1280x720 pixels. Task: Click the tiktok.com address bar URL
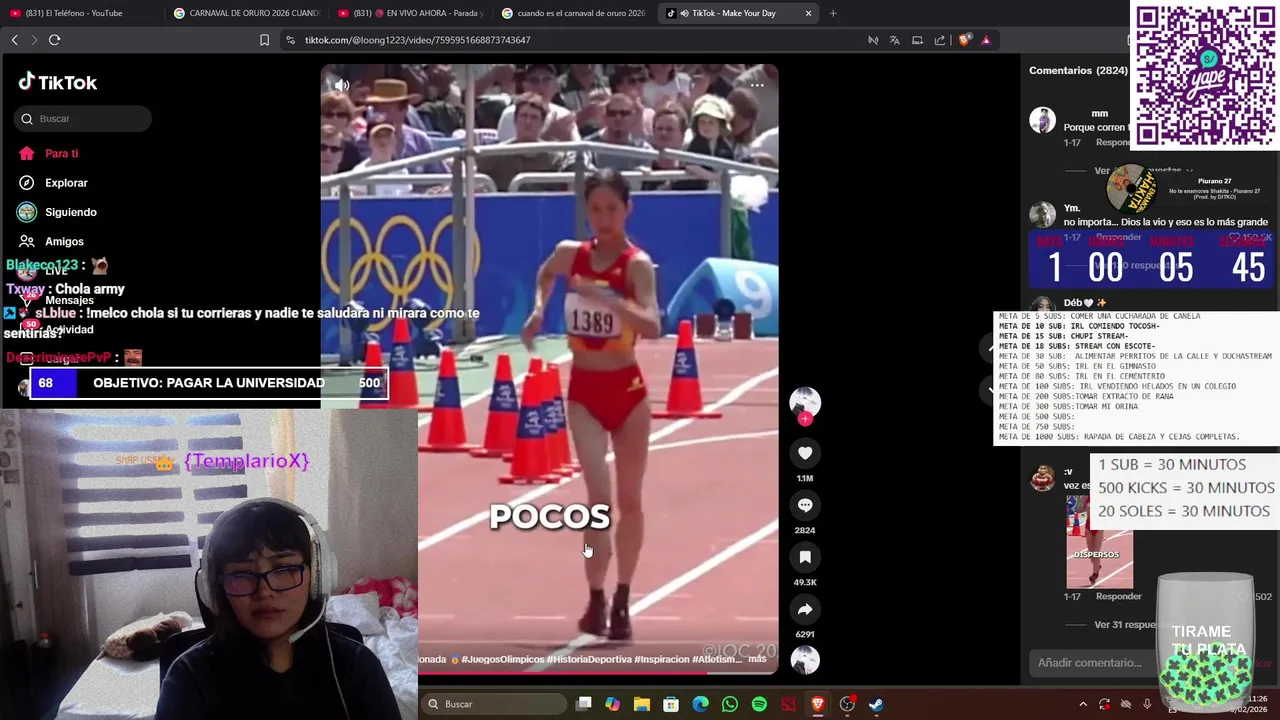[417, 40]
